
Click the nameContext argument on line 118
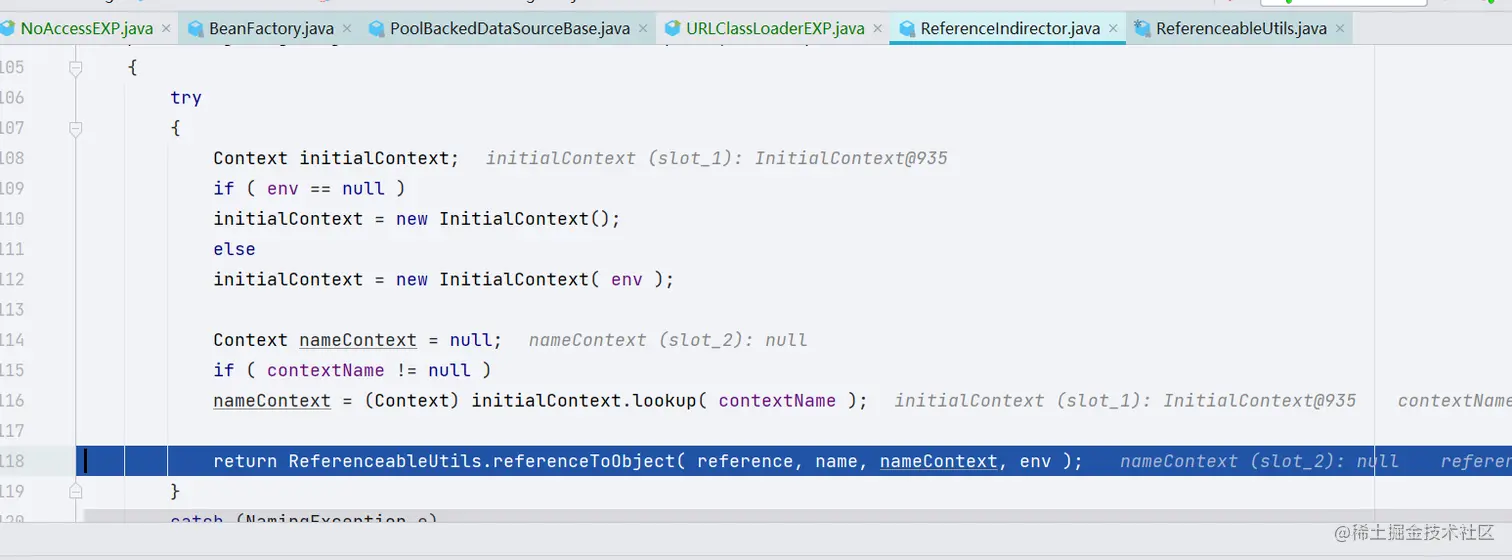938,461
